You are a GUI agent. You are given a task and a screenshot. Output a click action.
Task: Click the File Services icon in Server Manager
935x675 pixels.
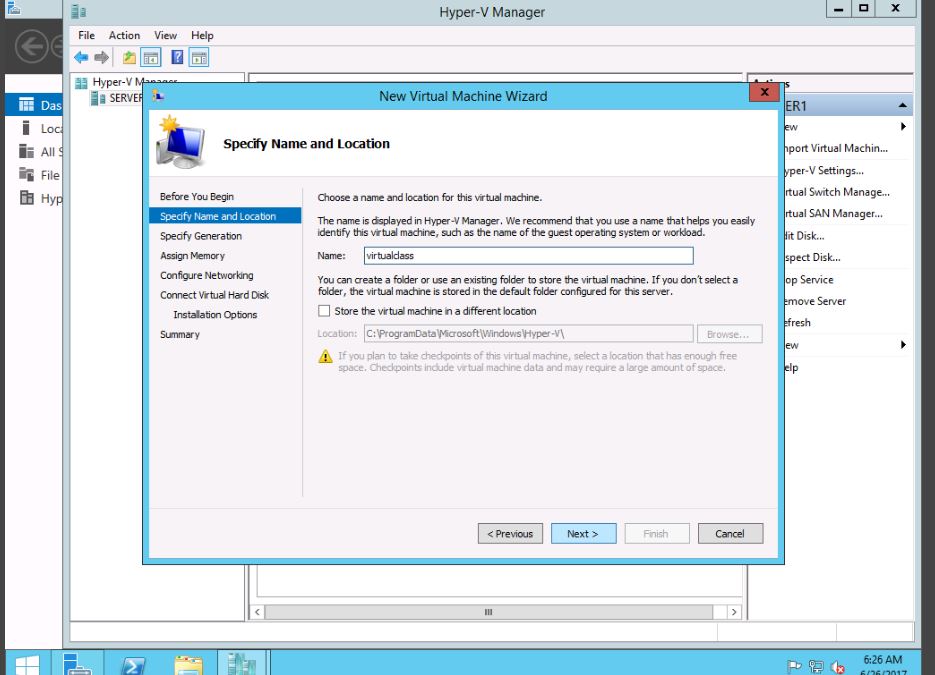pos(26,175)
